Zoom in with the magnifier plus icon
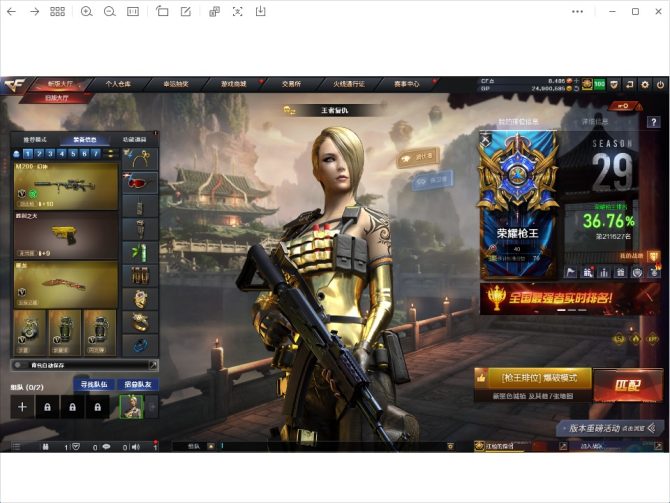 coord(86,12)
